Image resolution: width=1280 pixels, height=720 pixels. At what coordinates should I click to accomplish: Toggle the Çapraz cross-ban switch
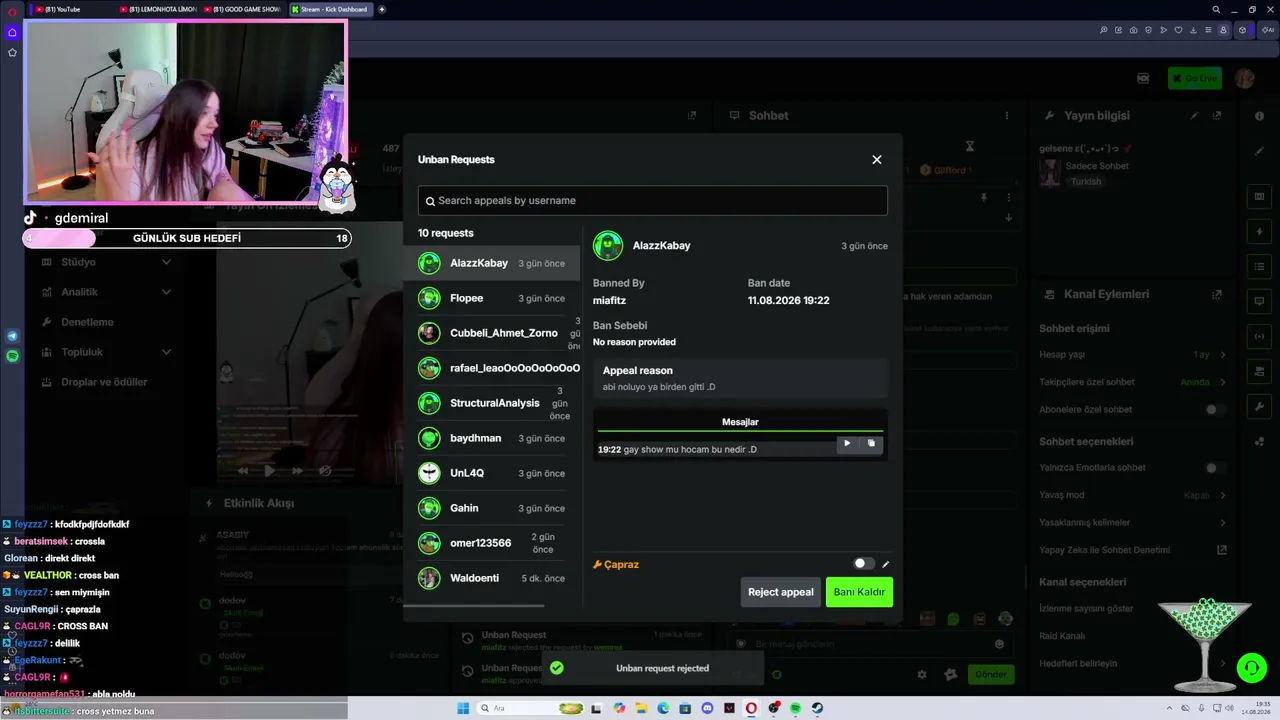863,564
